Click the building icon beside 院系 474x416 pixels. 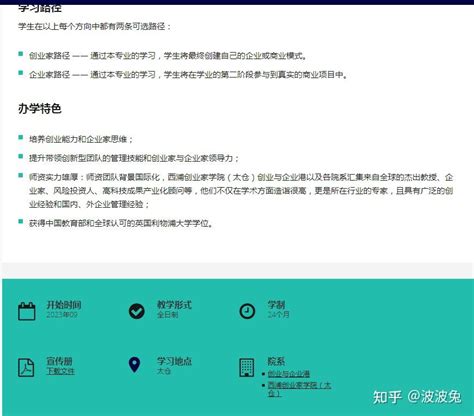(247, 367)
